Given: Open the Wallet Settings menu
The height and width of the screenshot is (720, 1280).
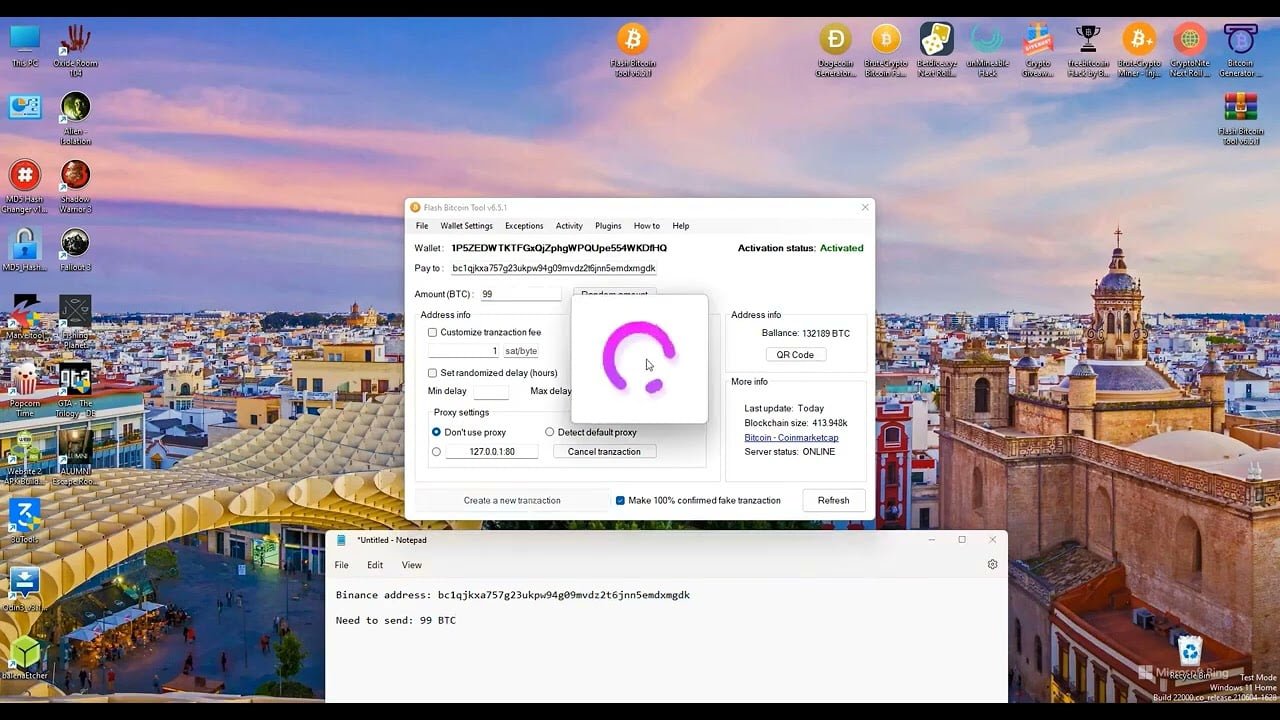Looking at the screenshot, I should [466, 226].
